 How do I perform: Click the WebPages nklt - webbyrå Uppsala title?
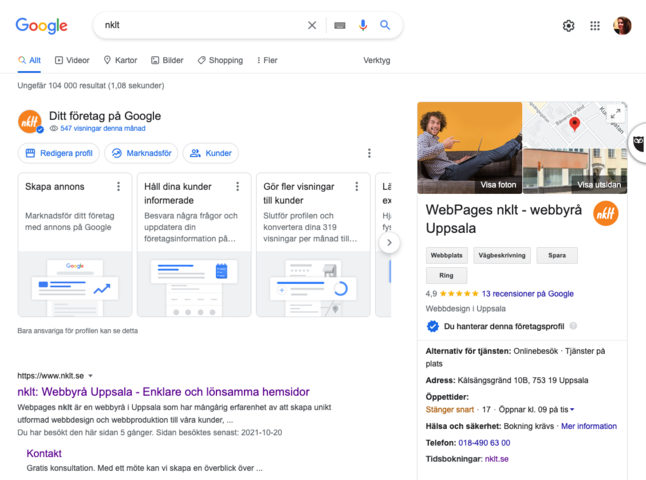click(x=503, y=219)
